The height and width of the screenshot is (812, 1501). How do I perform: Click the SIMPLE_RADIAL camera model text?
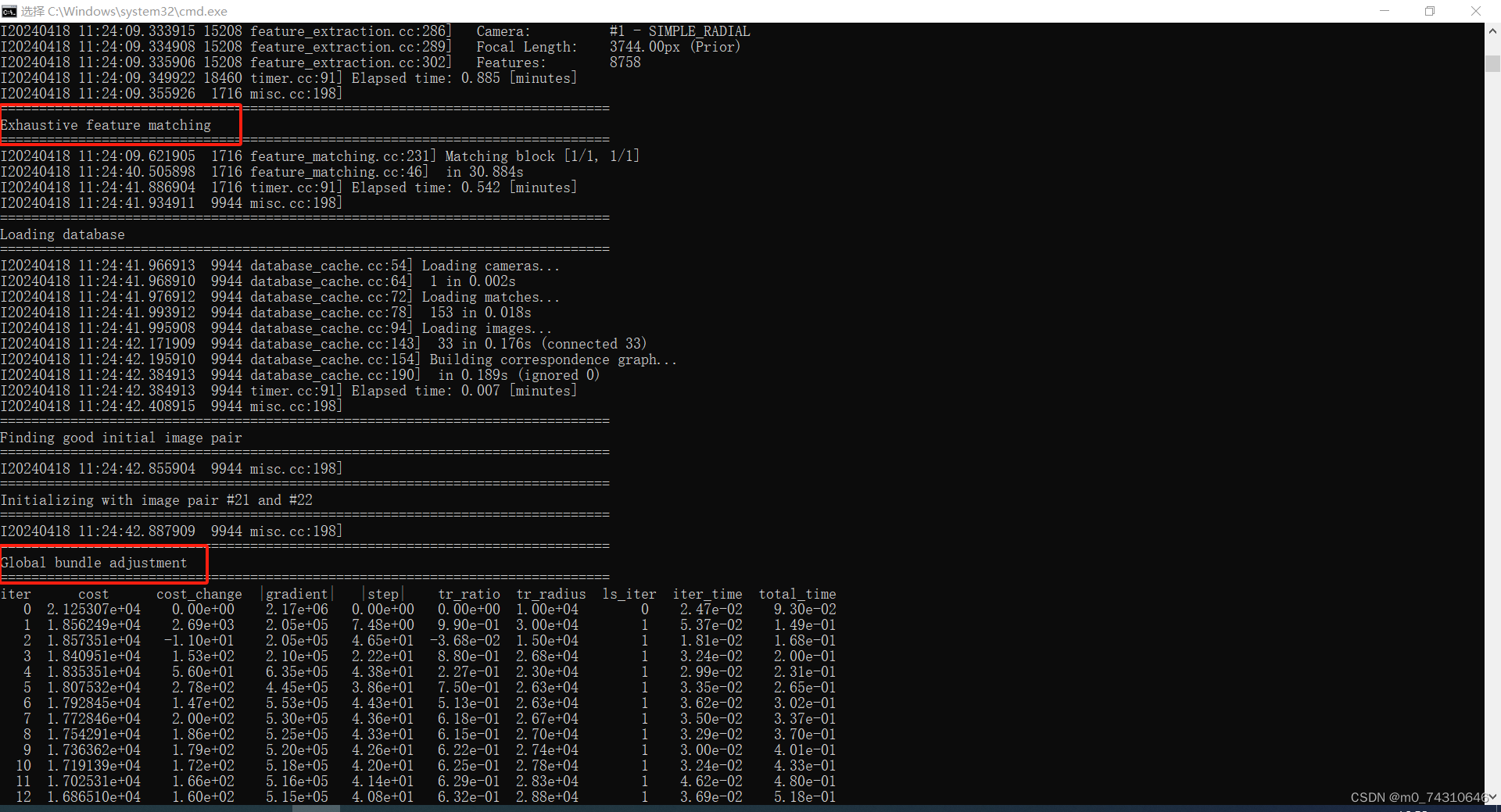coord(700,30)
